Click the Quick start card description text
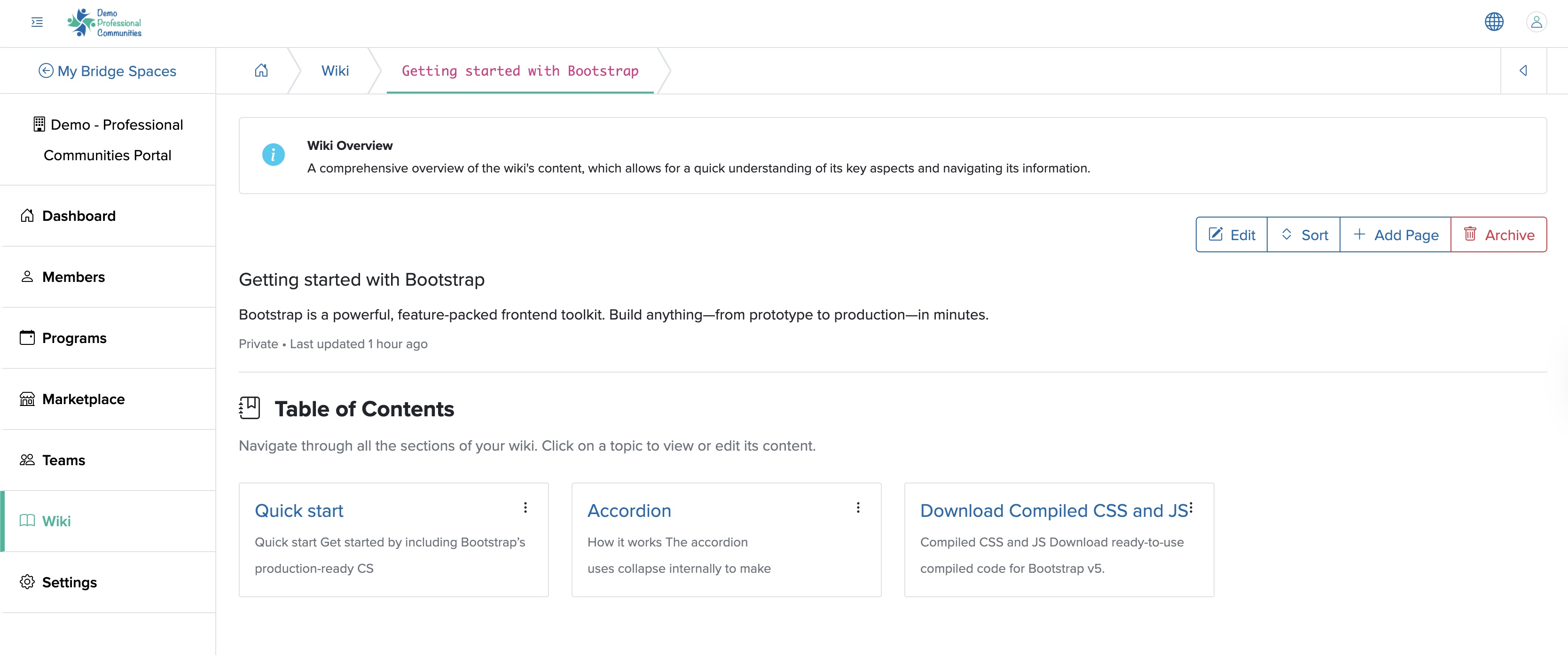1568x655 pixels. pyautogui.click(x=390, y=555)
